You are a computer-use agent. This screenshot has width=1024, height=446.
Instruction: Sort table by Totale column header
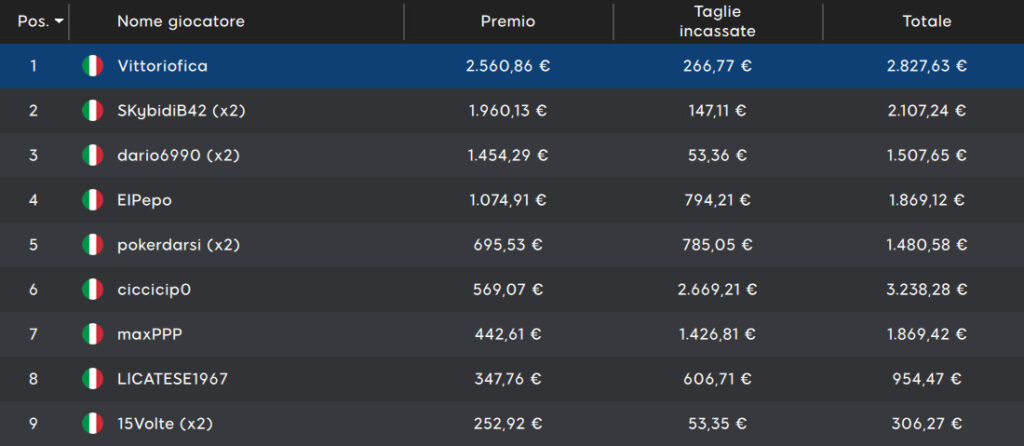(x=927, y=22)
